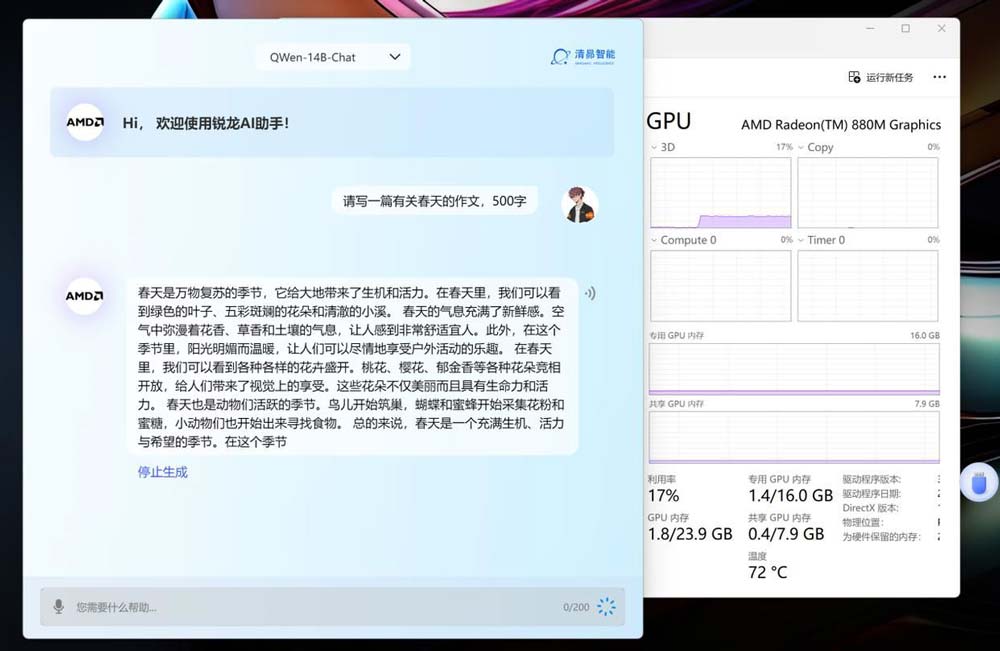Click the 温度 label
This screenshot has height=651, width=1000.
pyautogui.click(x=758, y=556)
